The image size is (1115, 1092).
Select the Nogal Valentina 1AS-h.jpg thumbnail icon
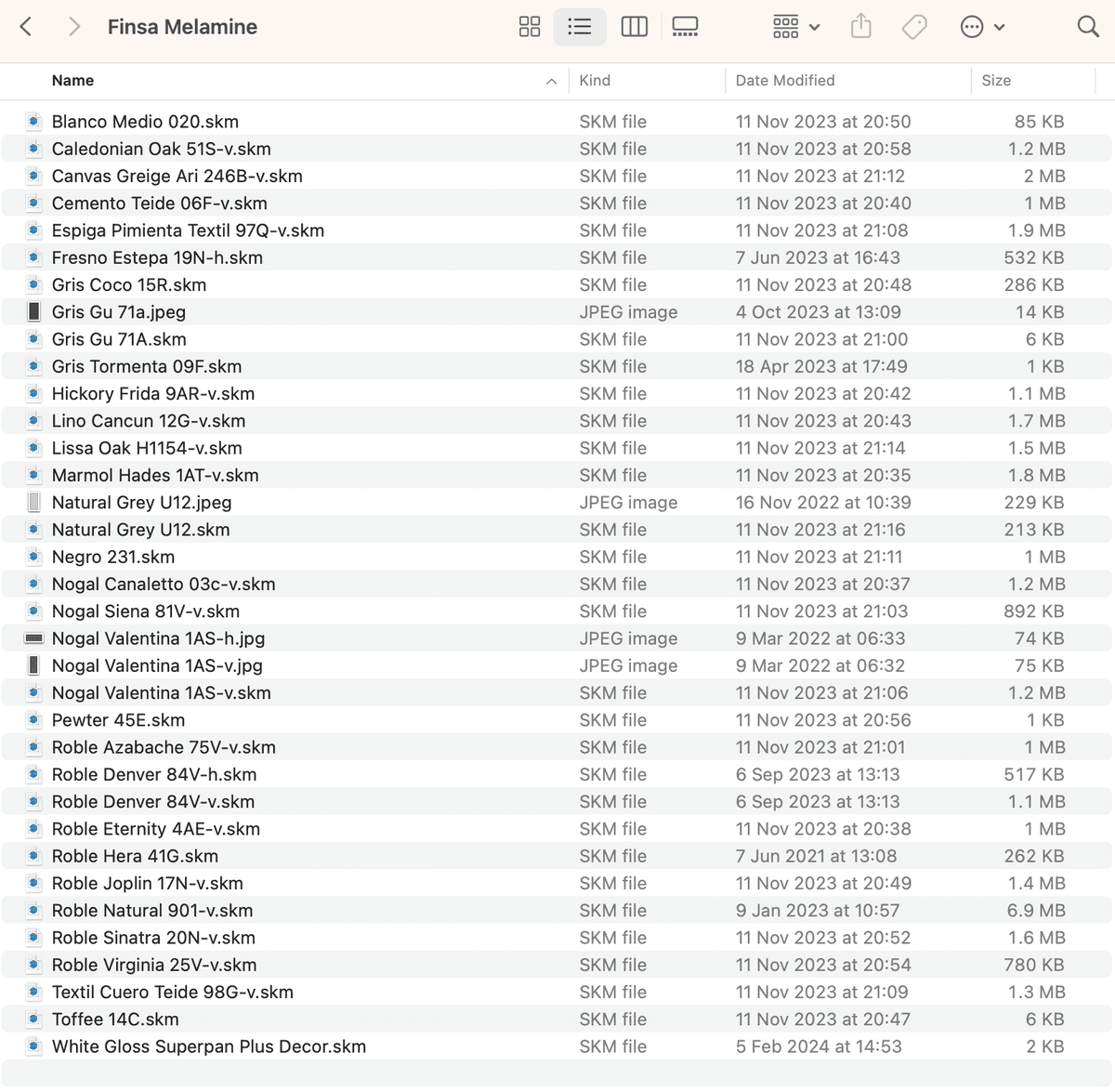click(x=34, y=638)
